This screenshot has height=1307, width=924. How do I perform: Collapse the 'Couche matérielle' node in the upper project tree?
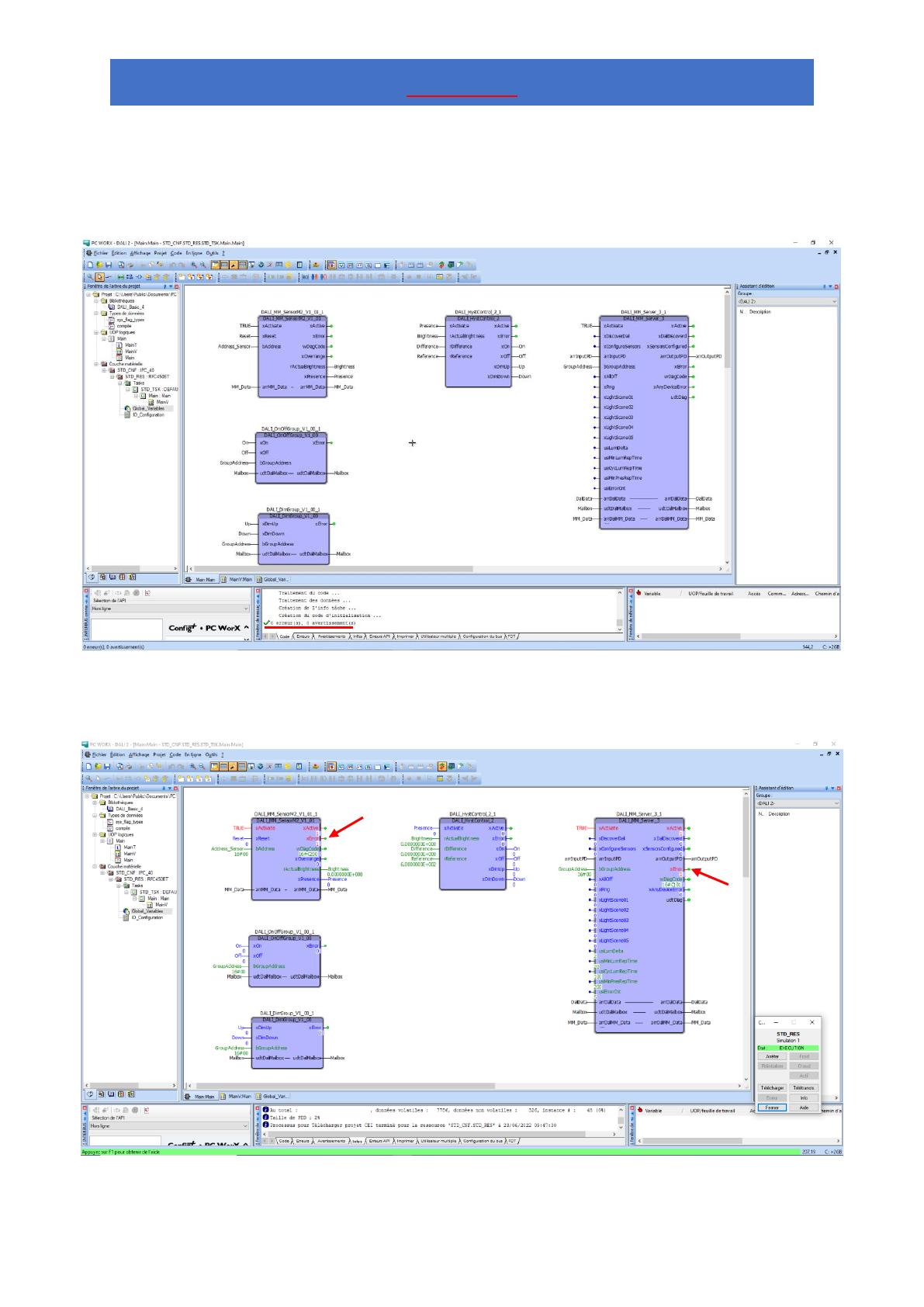coord(95,363)
